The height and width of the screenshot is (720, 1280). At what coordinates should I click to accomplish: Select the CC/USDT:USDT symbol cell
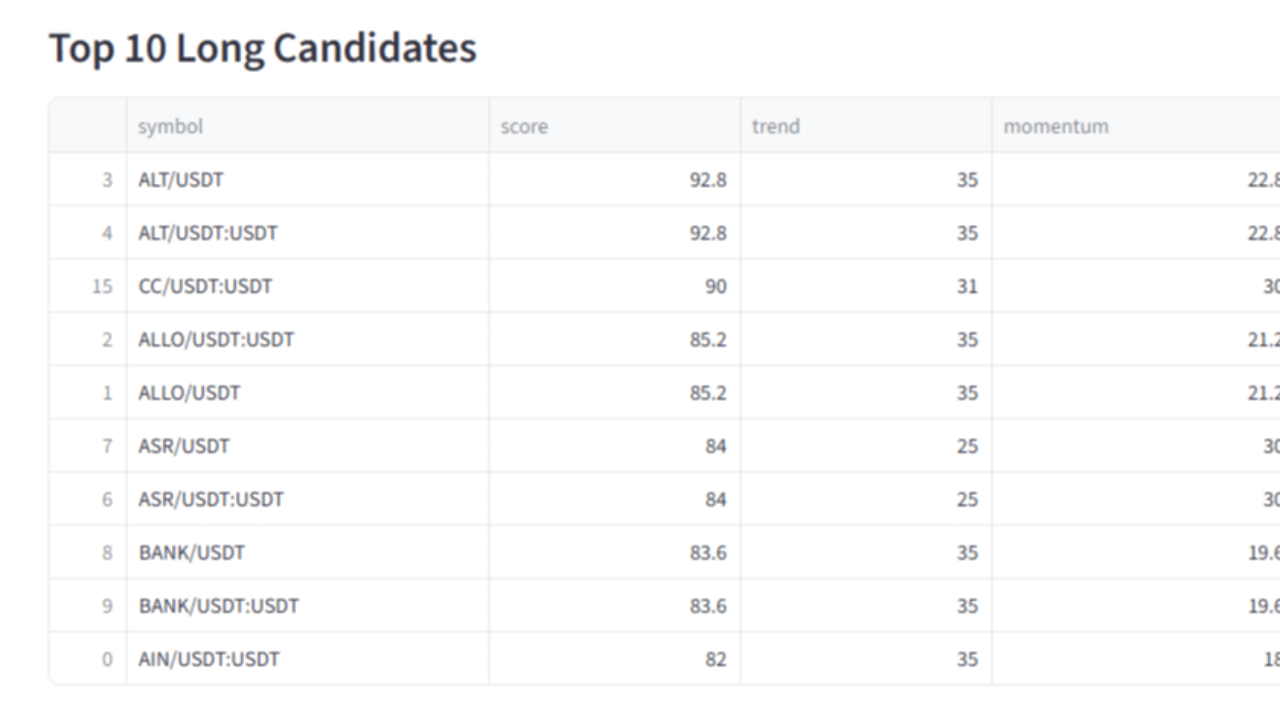point(307,286)
